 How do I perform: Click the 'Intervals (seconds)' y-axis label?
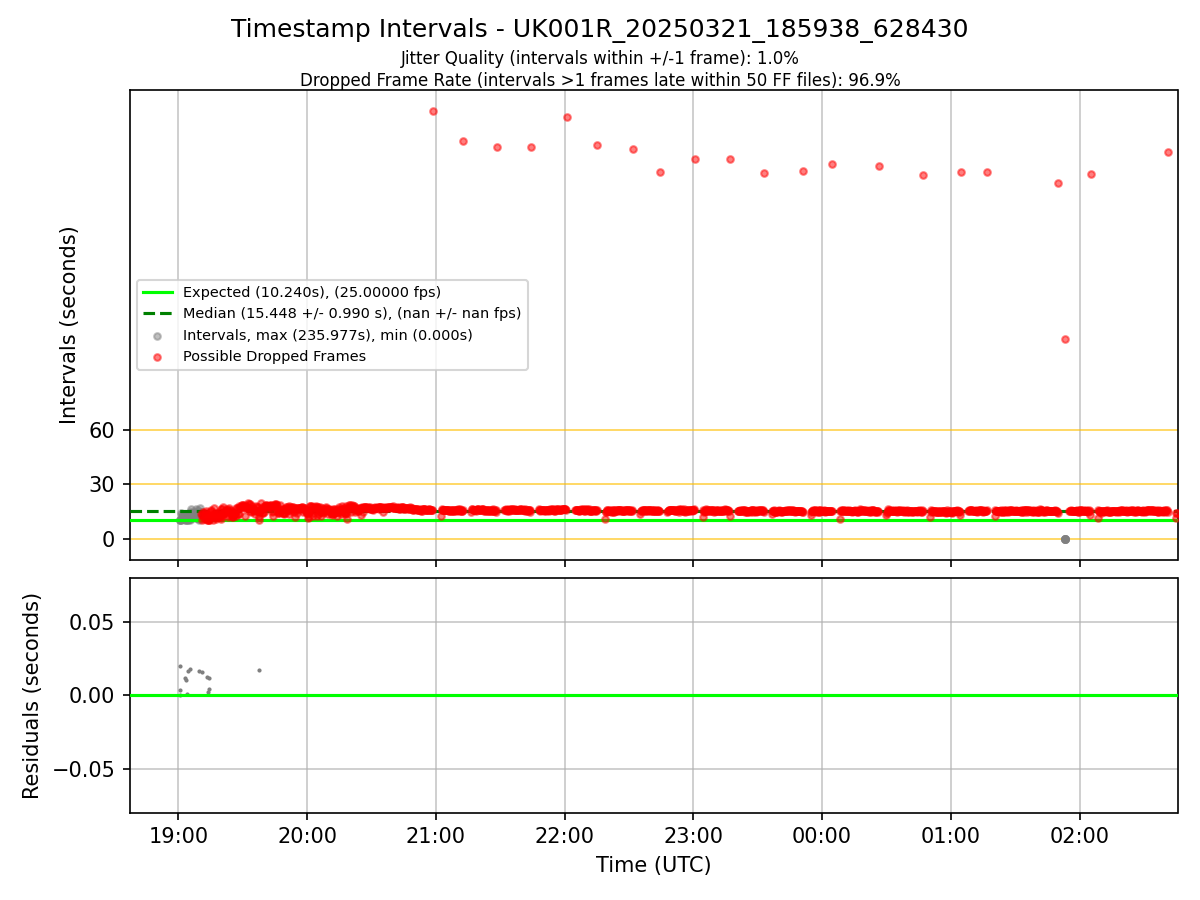coord(68,325)
